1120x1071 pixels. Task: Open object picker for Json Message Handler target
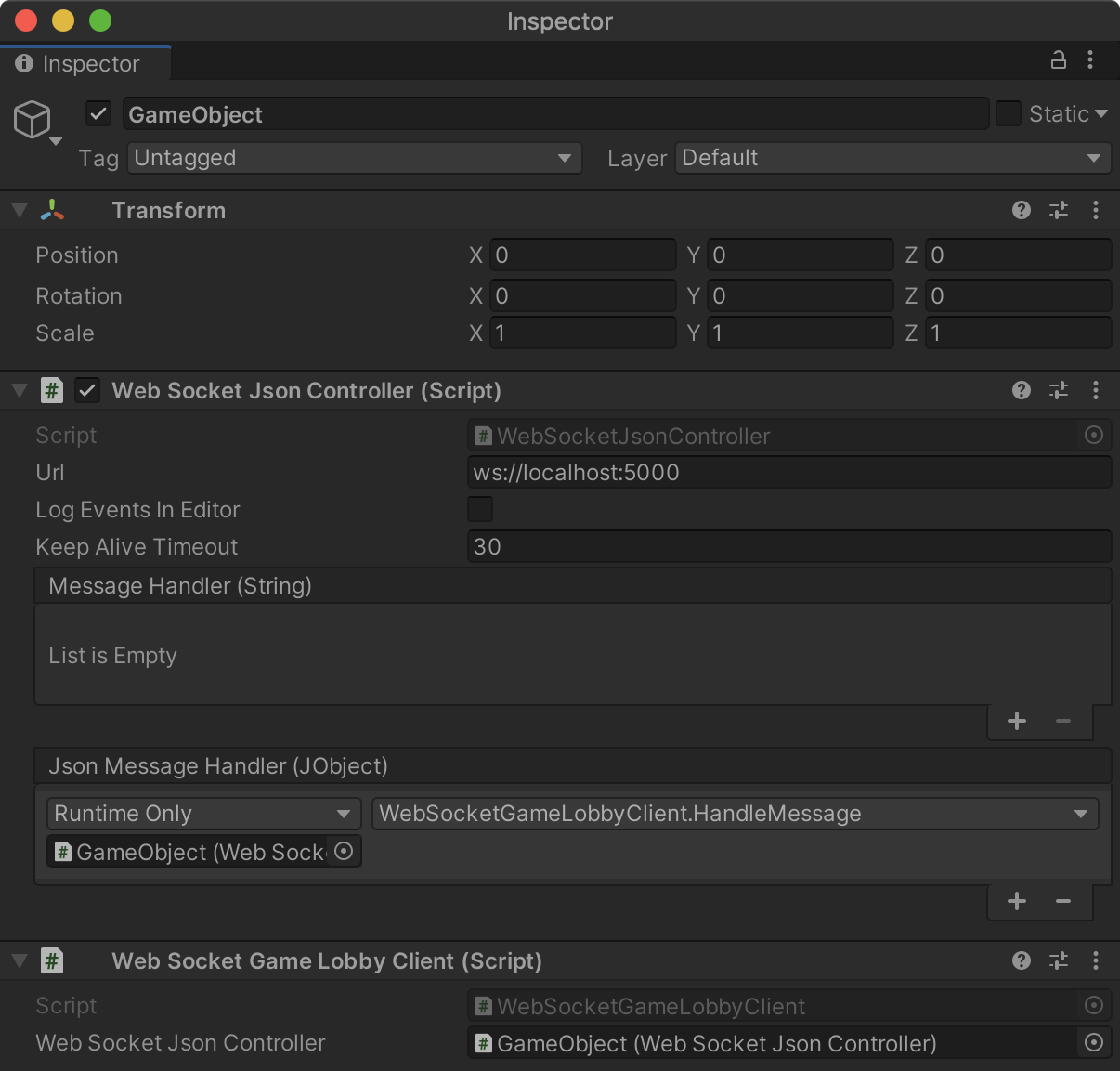(x=344, y=851)
